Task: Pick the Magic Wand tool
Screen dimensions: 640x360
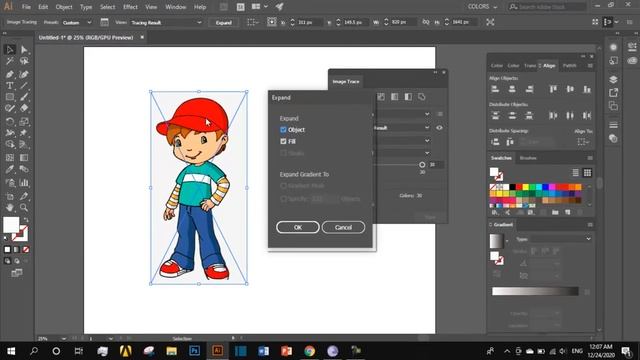Action: click(x=10, y=61)
